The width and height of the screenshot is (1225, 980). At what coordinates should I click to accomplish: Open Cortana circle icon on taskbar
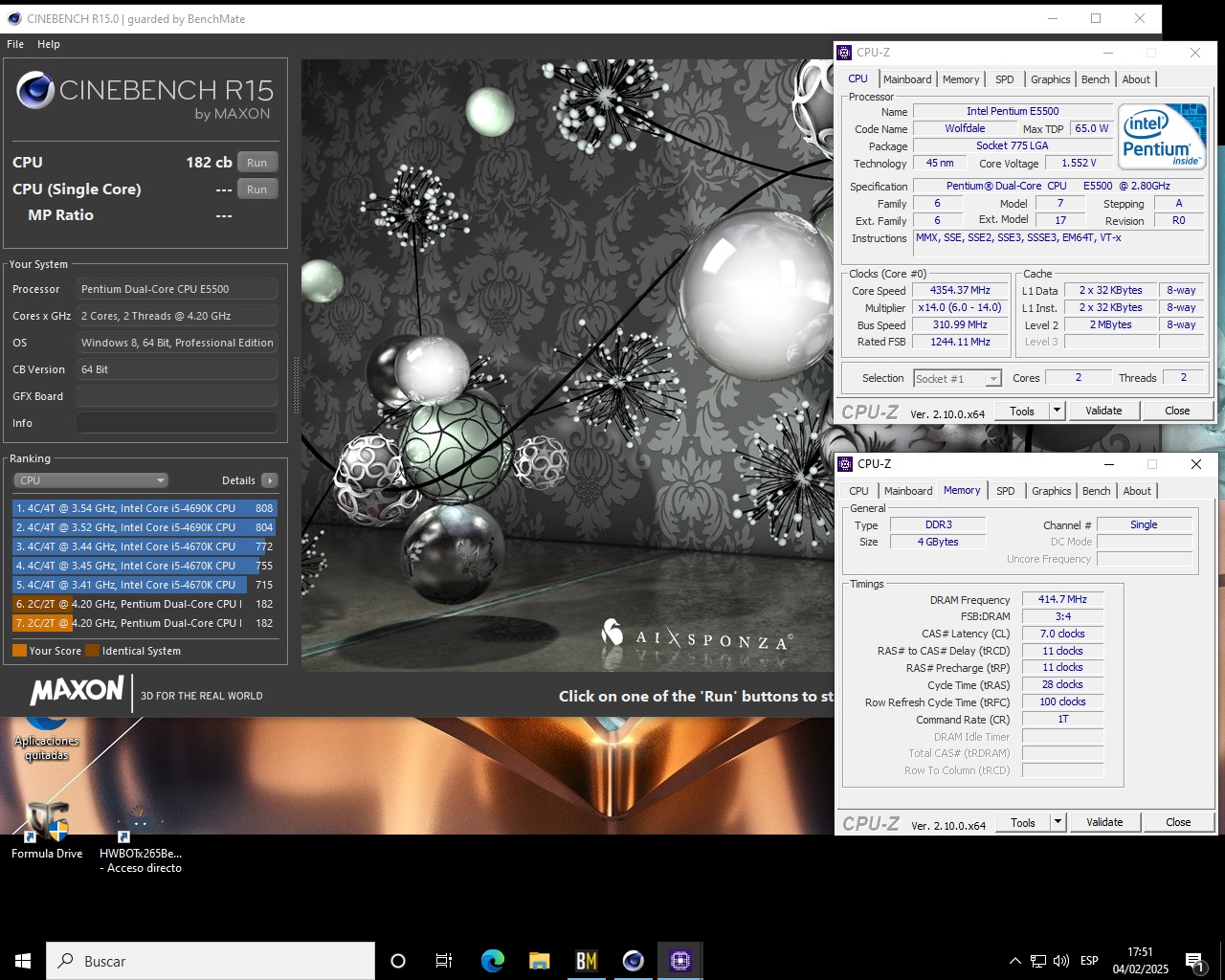398,961
